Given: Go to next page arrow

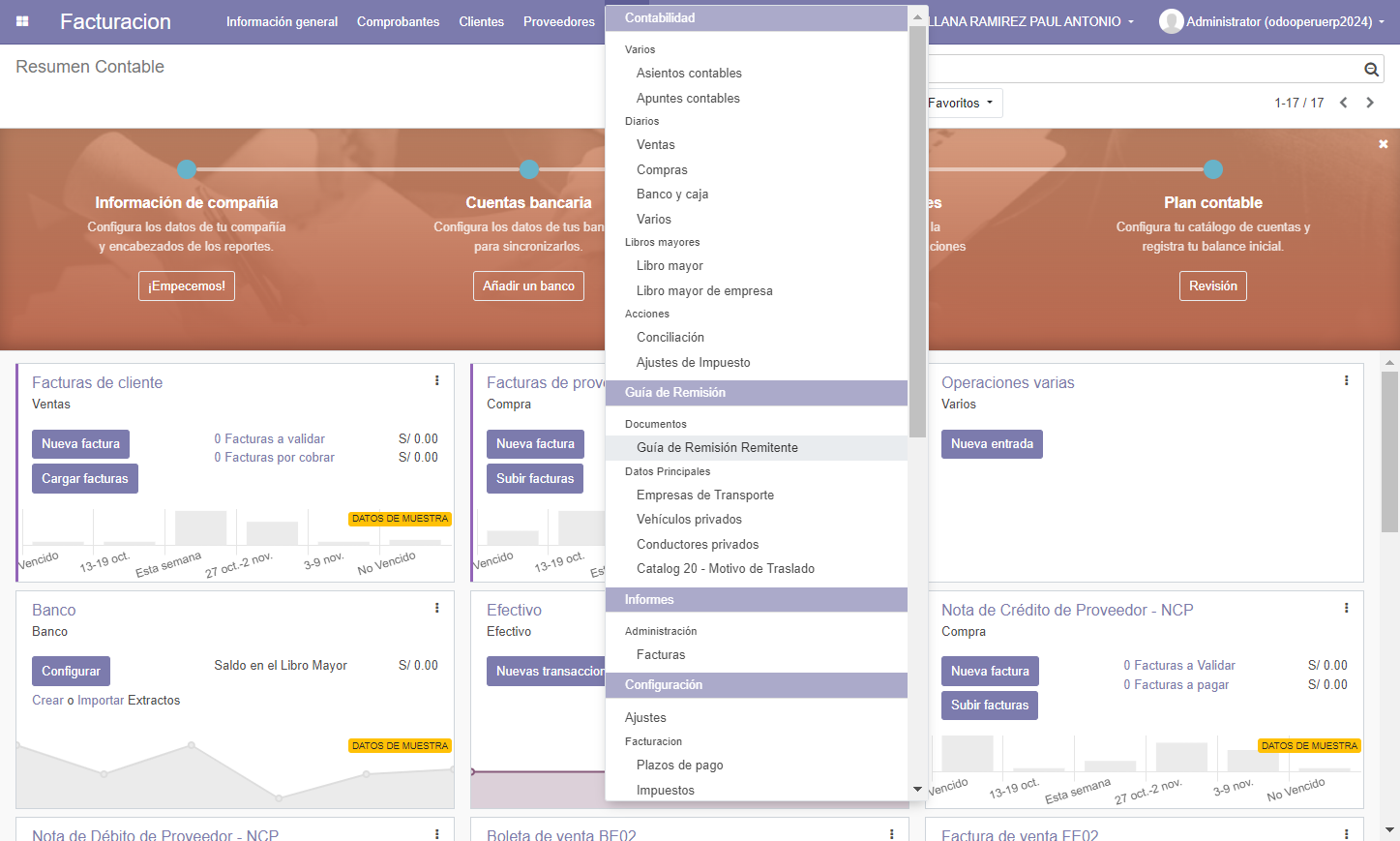Looking at the screenshot, I should [x=1370, y=103].
